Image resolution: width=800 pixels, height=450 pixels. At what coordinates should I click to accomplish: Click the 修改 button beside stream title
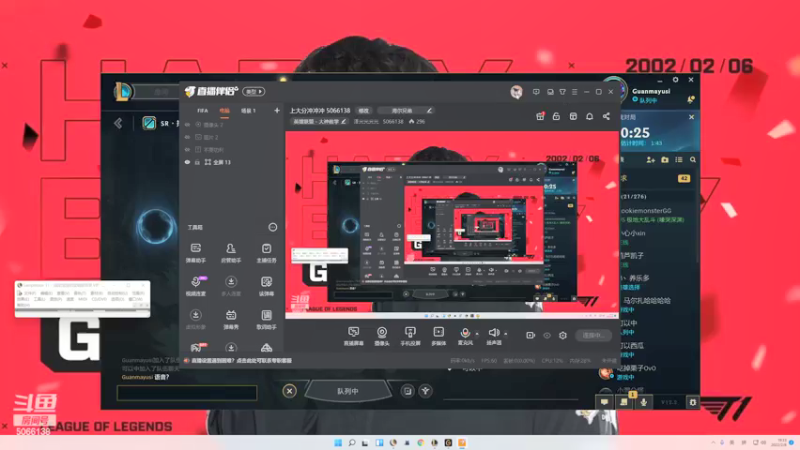coord(363,111)
